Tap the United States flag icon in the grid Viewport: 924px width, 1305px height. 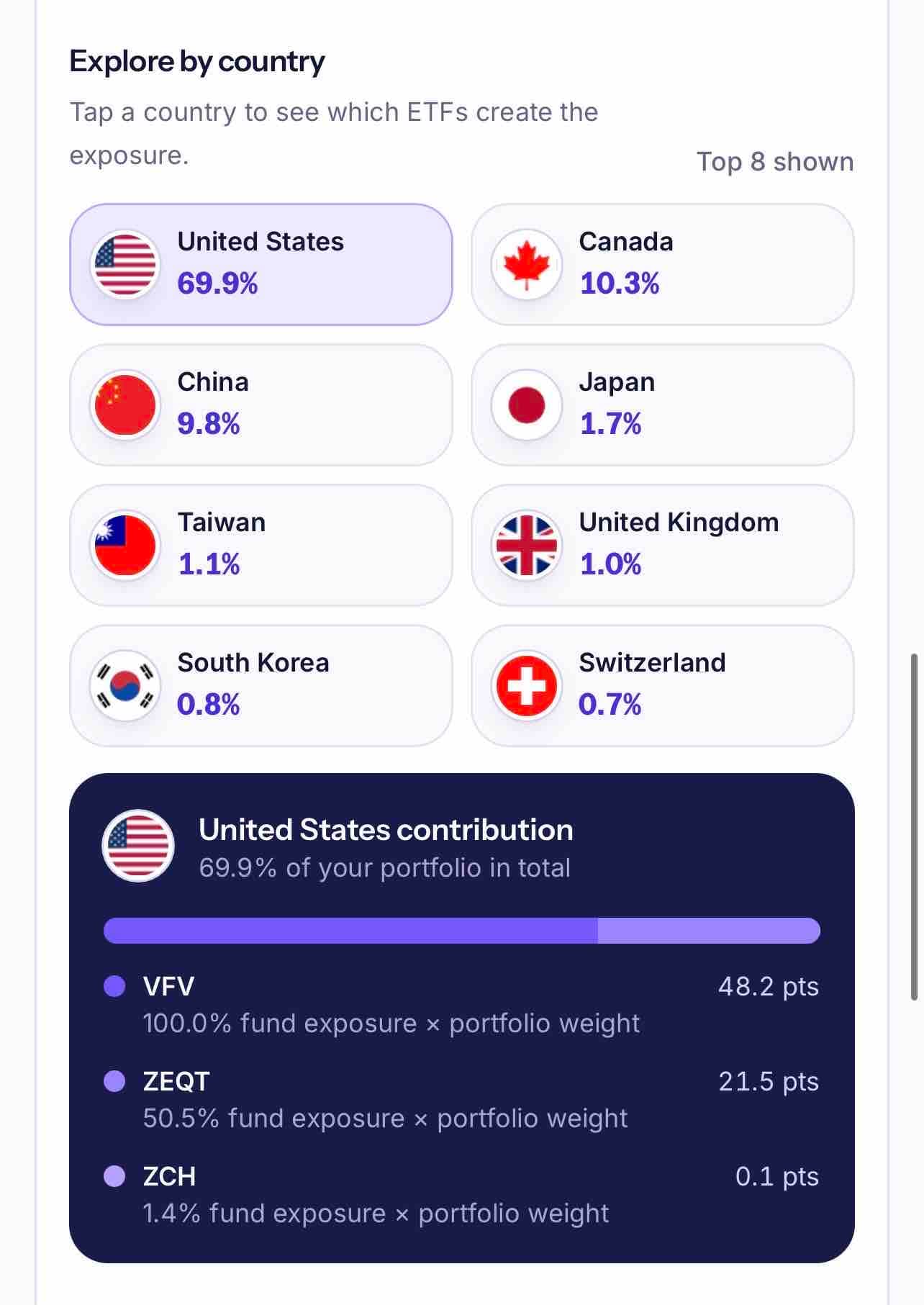[125, 264]
